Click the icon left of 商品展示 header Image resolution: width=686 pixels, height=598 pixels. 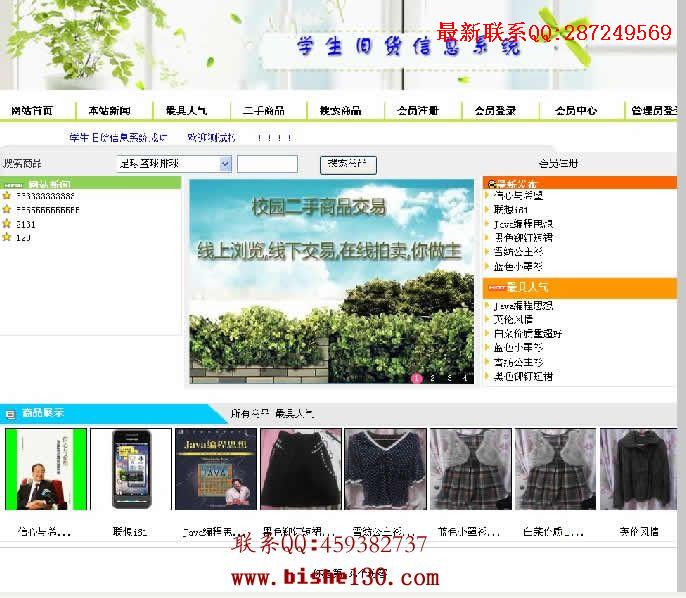point(10,414)
